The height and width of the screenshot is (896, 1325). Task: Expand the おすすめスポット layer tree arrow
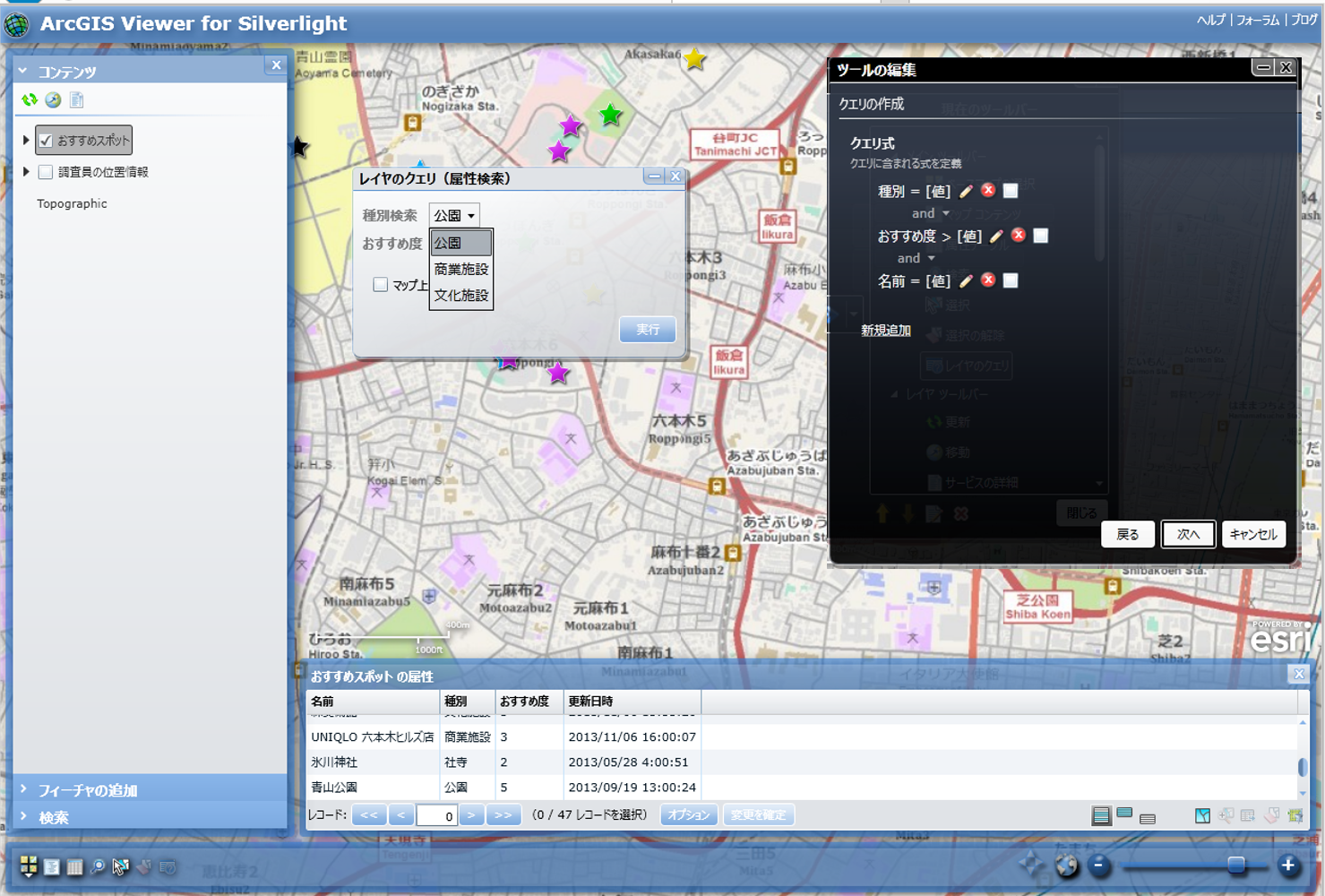click(26, 141)
